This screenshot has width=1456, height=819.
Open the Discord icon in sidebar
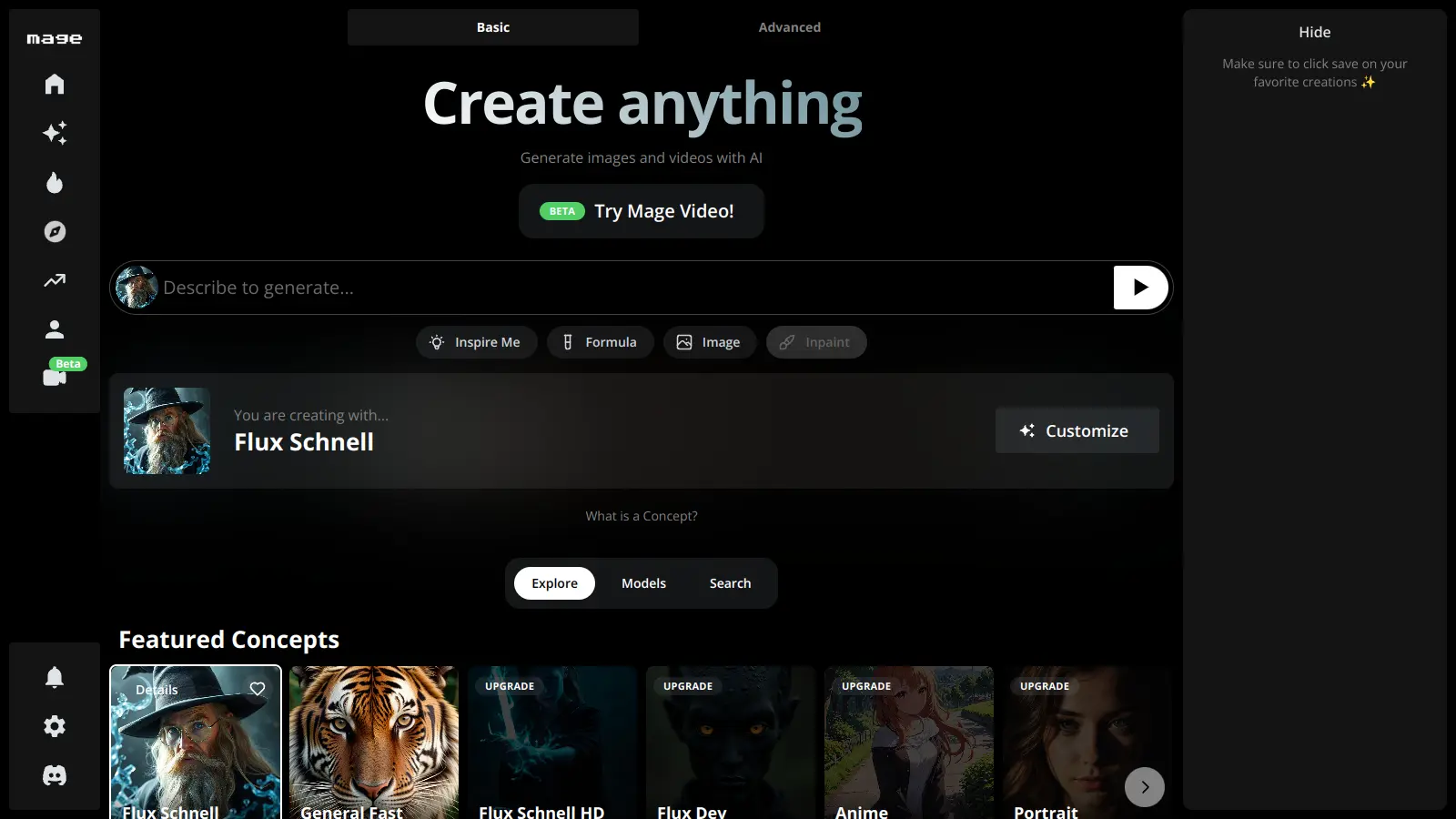(55, 775)
